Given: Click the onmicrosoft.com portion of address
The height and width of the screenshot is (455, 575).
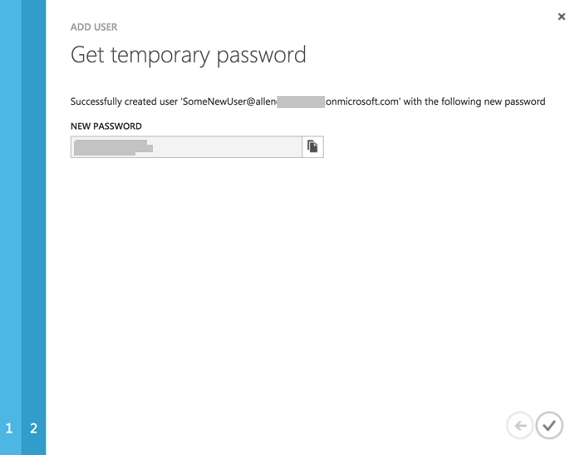Looking at the screenshot, I should (362, 102).
